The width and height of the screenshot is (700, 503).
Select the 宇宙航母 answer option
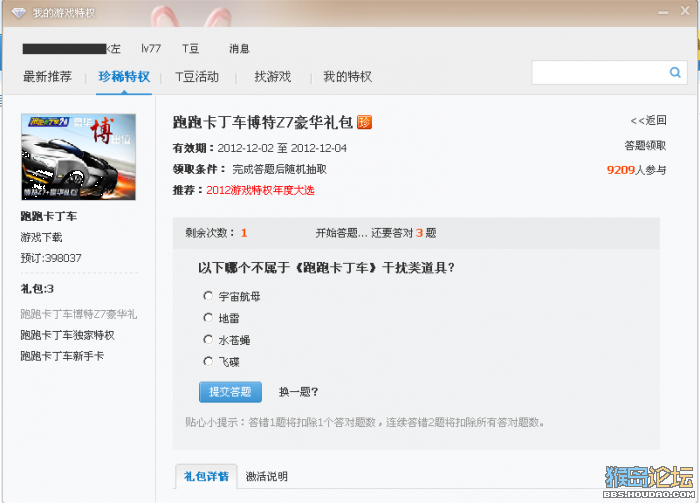(208, 296)
